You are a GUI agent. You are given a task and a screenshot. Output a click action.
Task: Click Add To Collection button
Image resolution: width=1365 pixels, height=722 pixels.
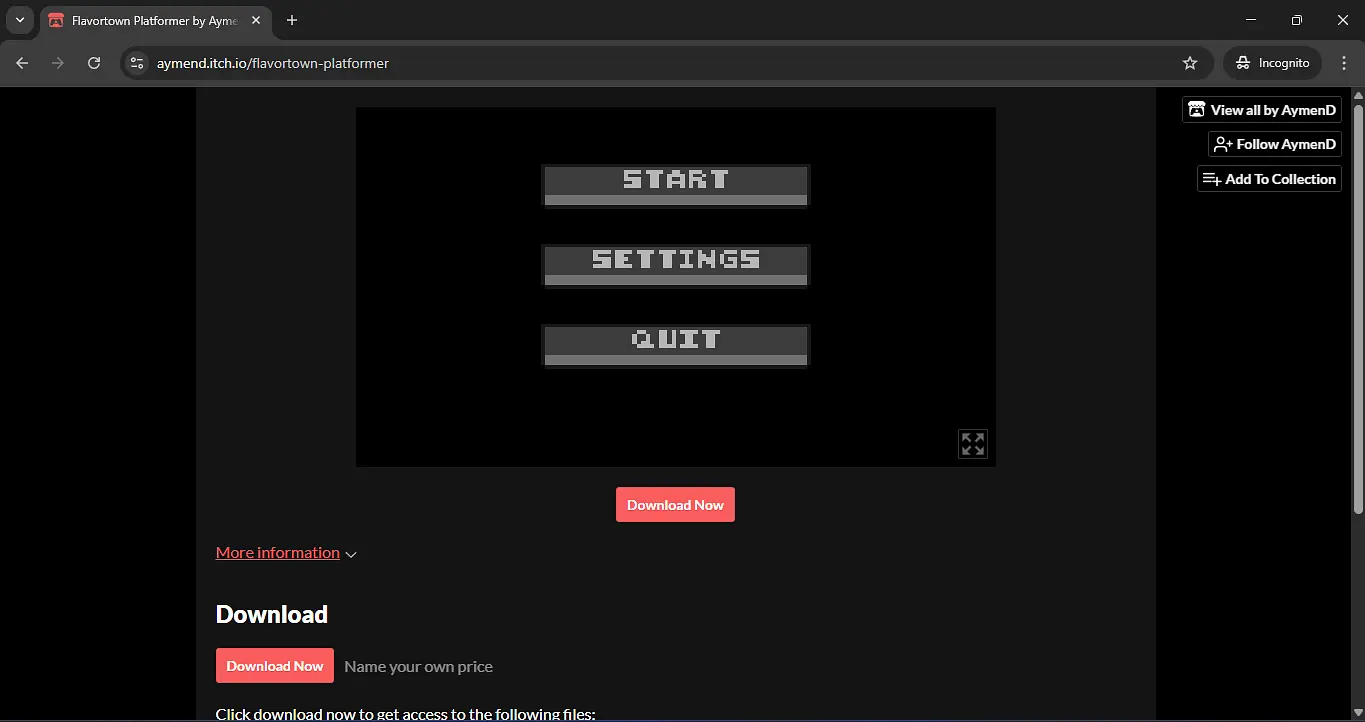point(1269,179)
